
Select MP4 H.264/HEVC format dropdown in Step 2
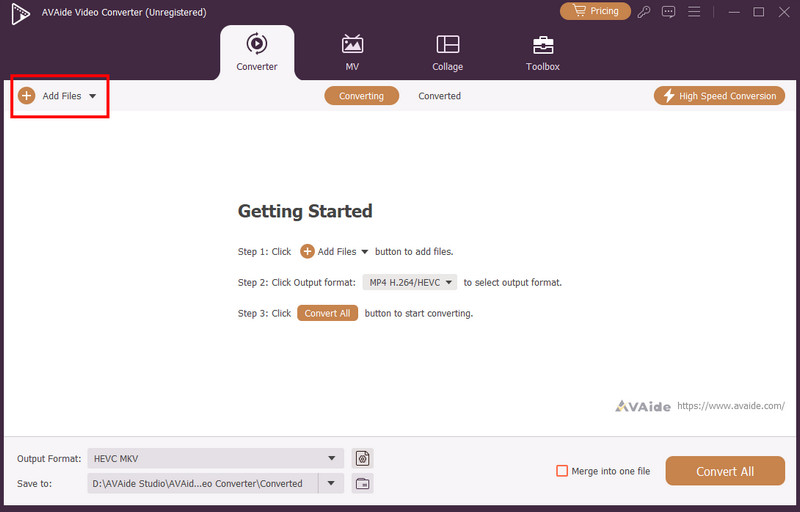[409, 283]
